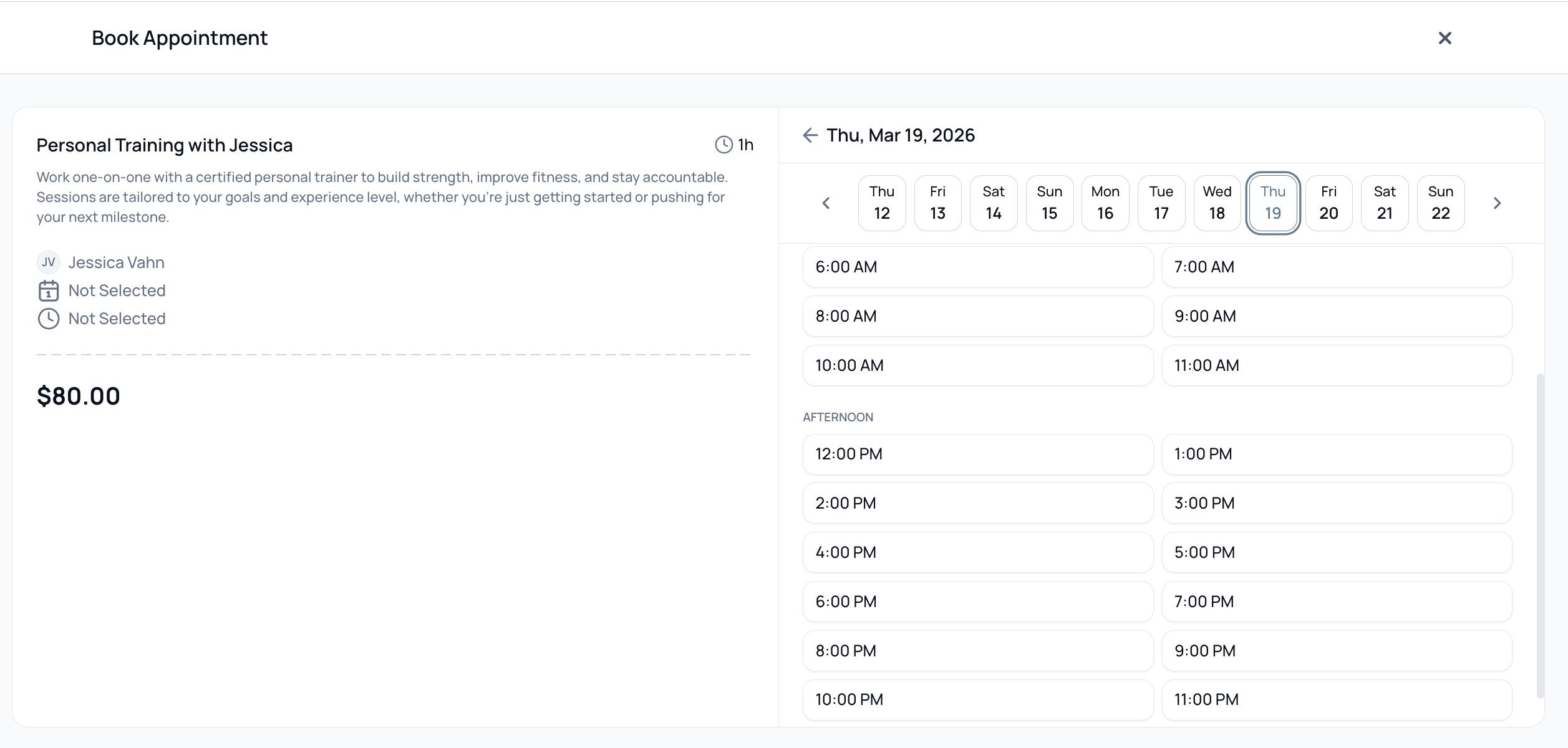
Task: Select Mon 16 date tab
Action: click(1105, 203)
